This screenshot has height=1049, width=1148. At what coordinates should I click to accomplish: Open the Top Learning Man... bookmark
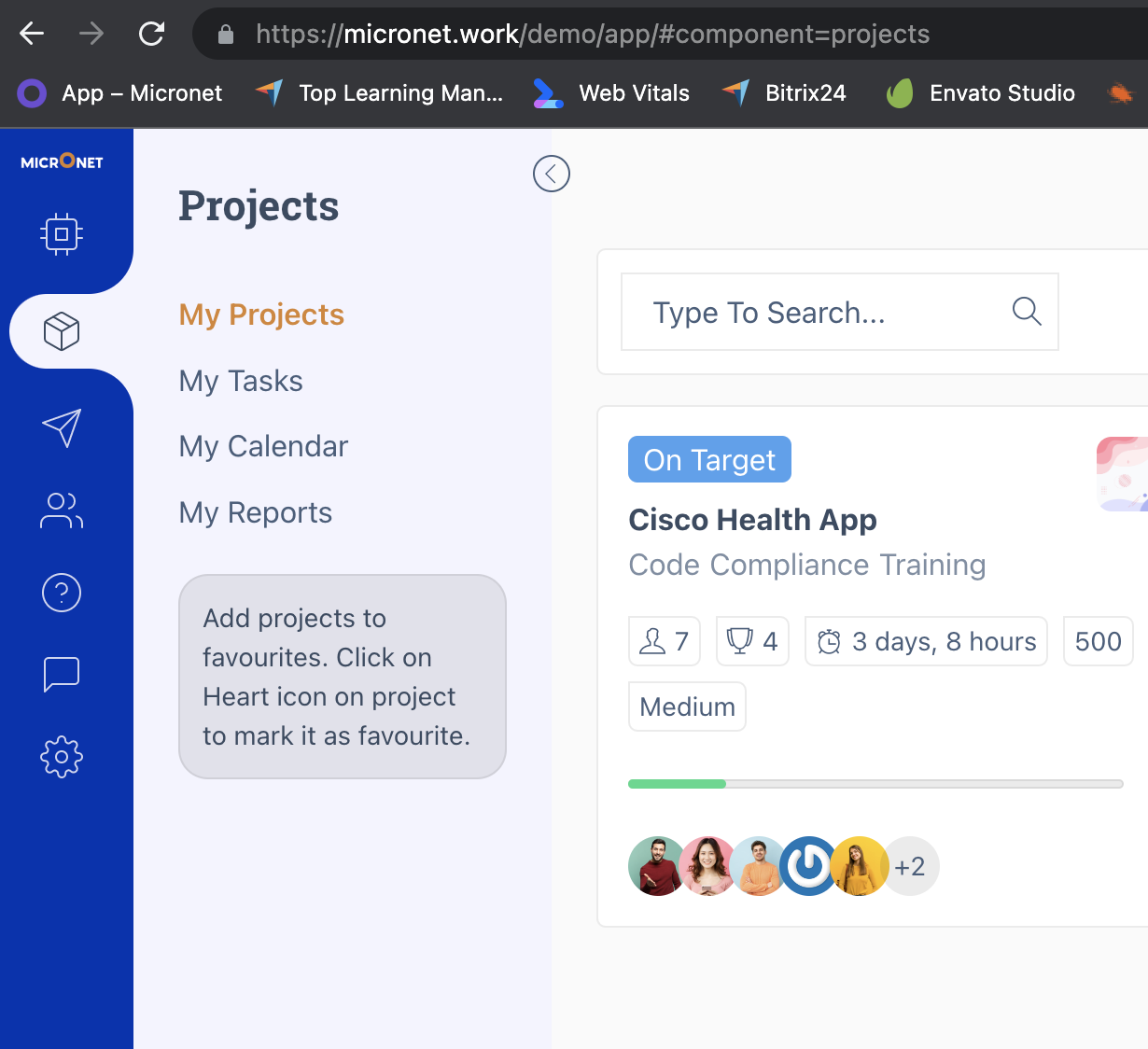(379, 93)
